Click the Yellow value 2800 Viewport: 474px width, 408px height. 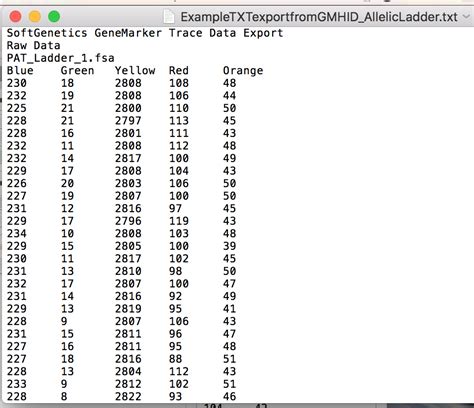coord(128,108)
